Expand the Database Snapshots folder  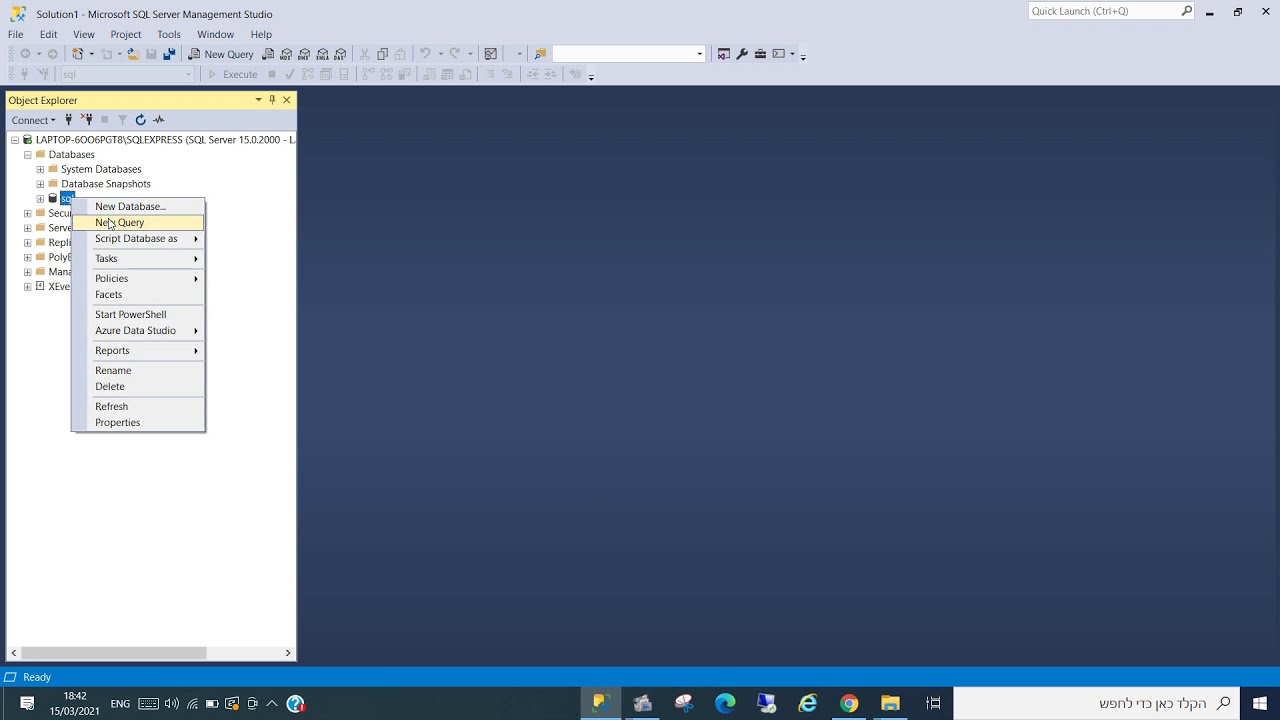point(40,184)
